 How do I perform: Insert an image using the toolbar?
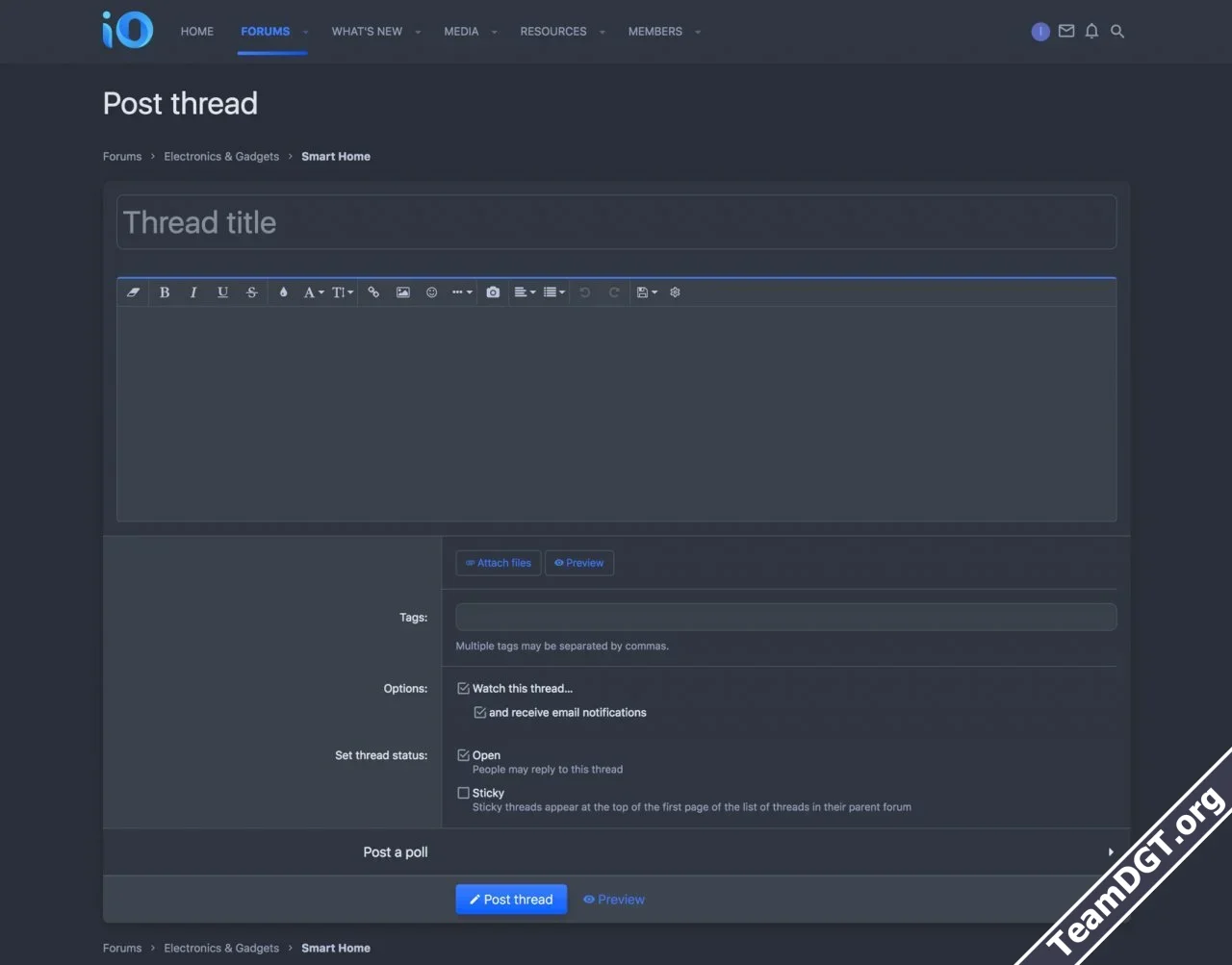[x=403, y=292]
